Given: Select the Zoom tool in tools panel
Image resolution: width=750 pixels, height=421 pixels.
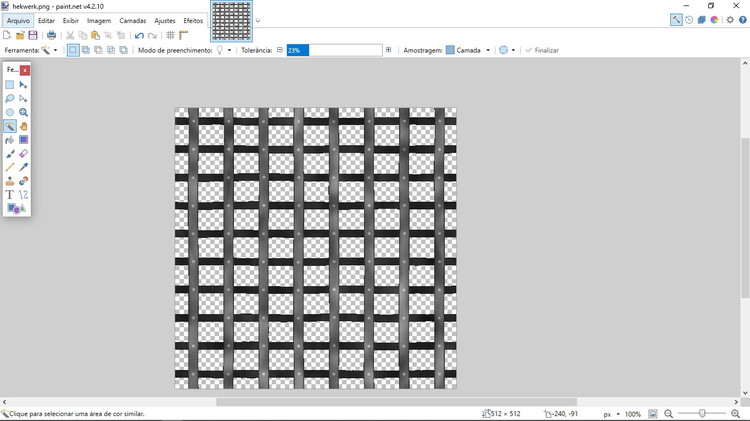Looking at the screenshot, I should click(23, 112).
